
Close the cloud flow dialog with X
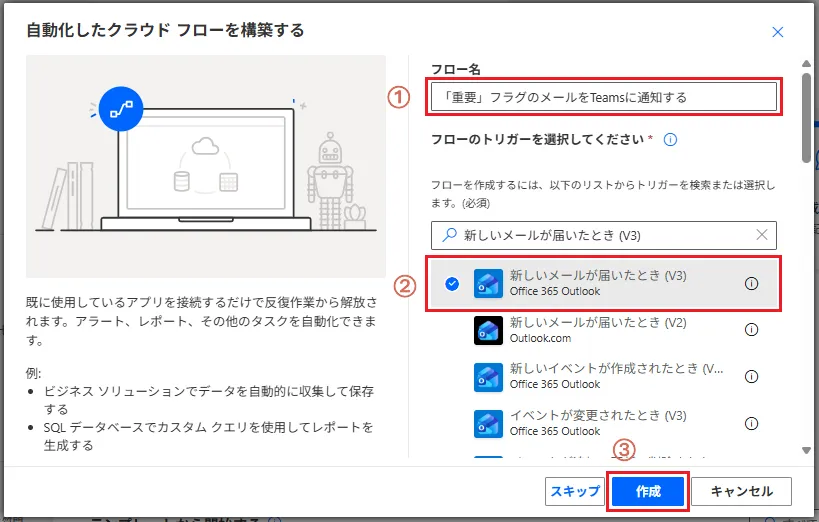point(777,32)
